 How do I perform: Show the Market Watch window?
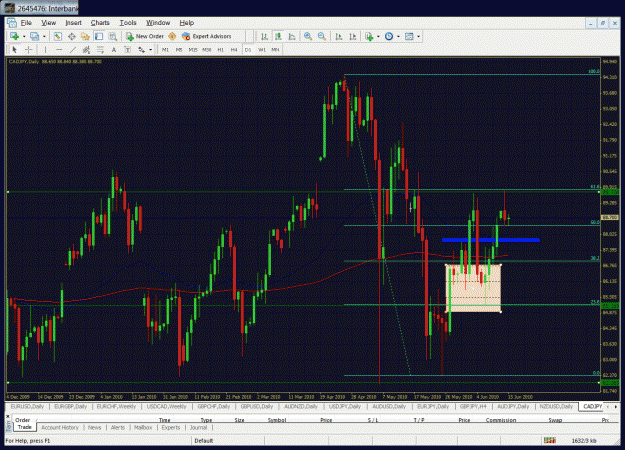[58, 36]
